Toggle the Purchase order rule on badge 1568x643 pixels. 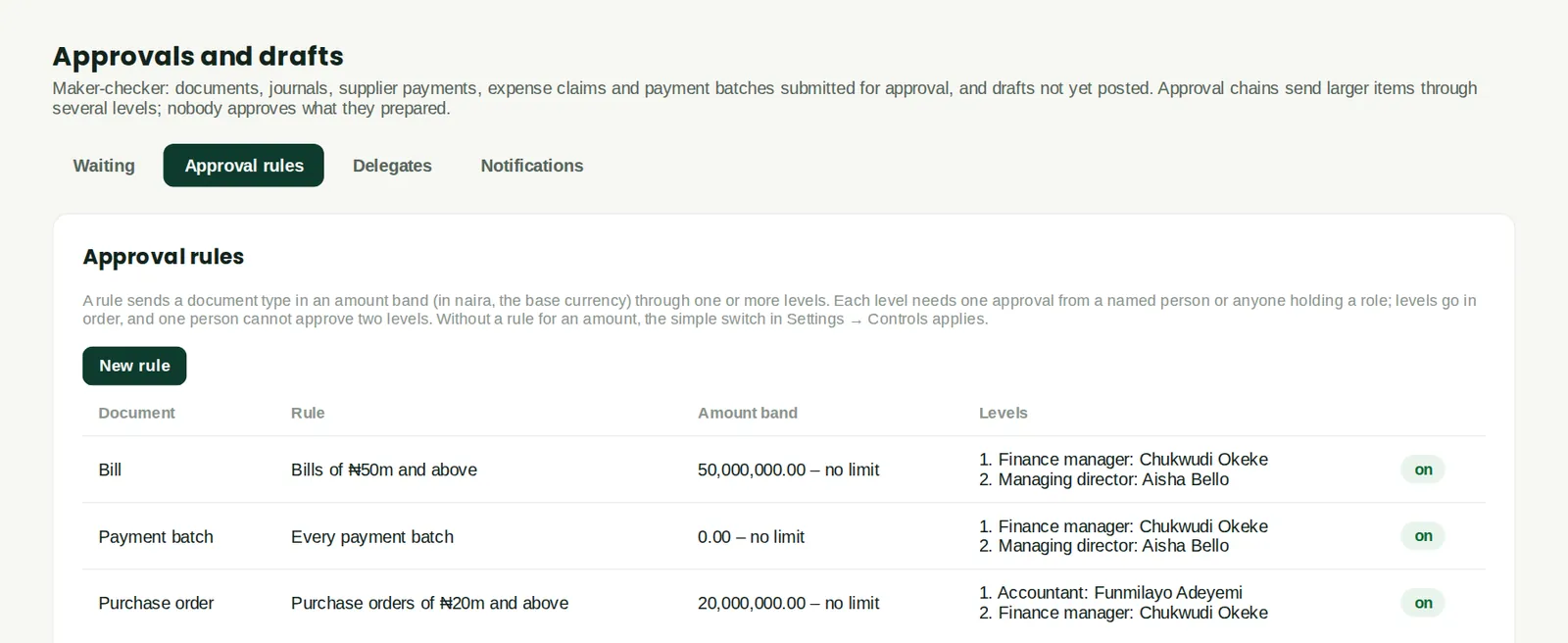pyautogui.click(x=1423, y=603)
